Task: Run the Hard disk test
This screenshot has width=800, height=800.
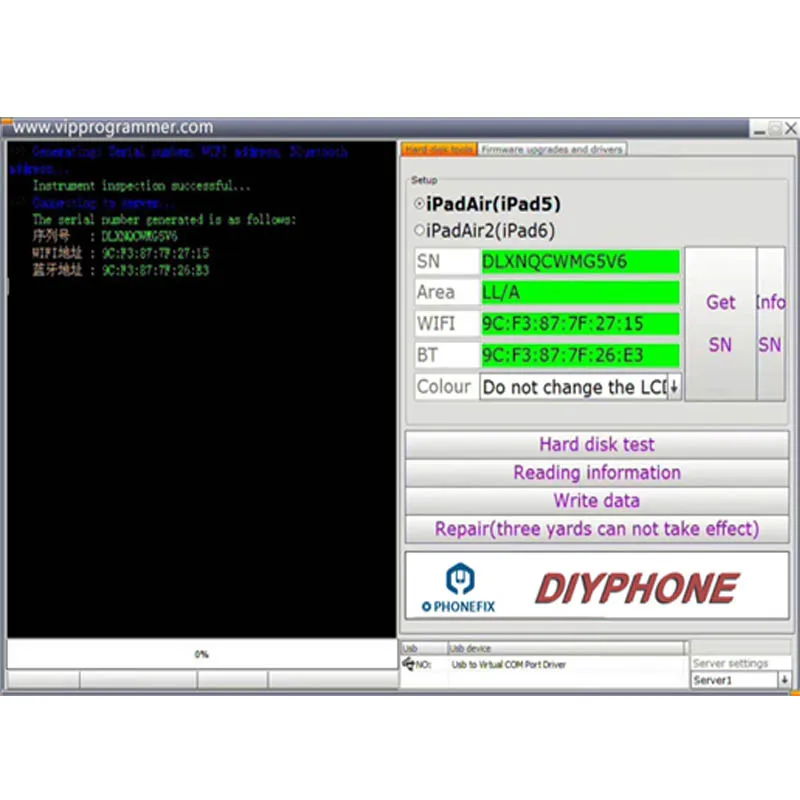Action: [x=596, y=444]
